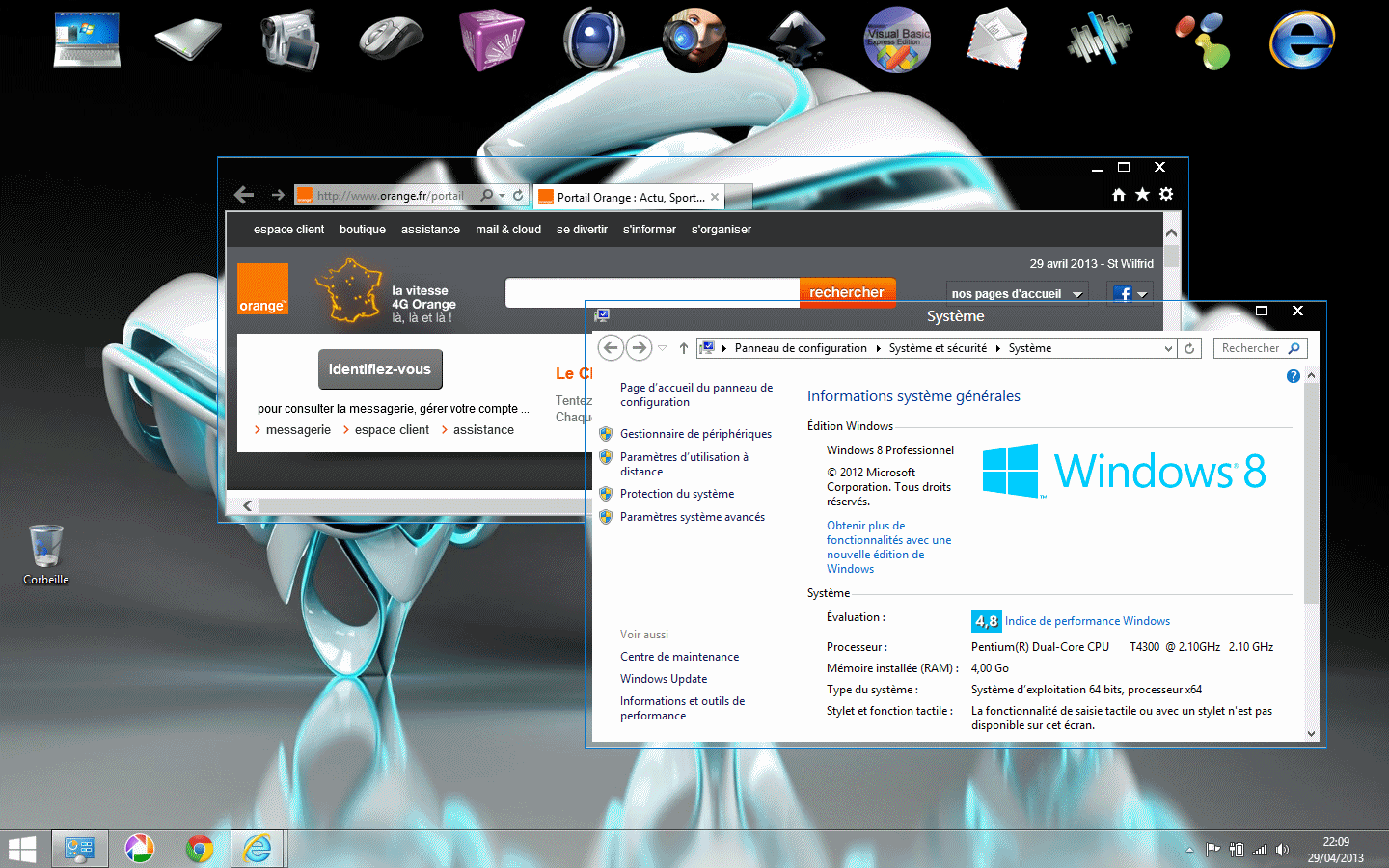Image resolution: width=1389 pixels, height=868 pixels.
Task: Open favorites star in Internet Explorer
Action: [x=1142, y=195]
